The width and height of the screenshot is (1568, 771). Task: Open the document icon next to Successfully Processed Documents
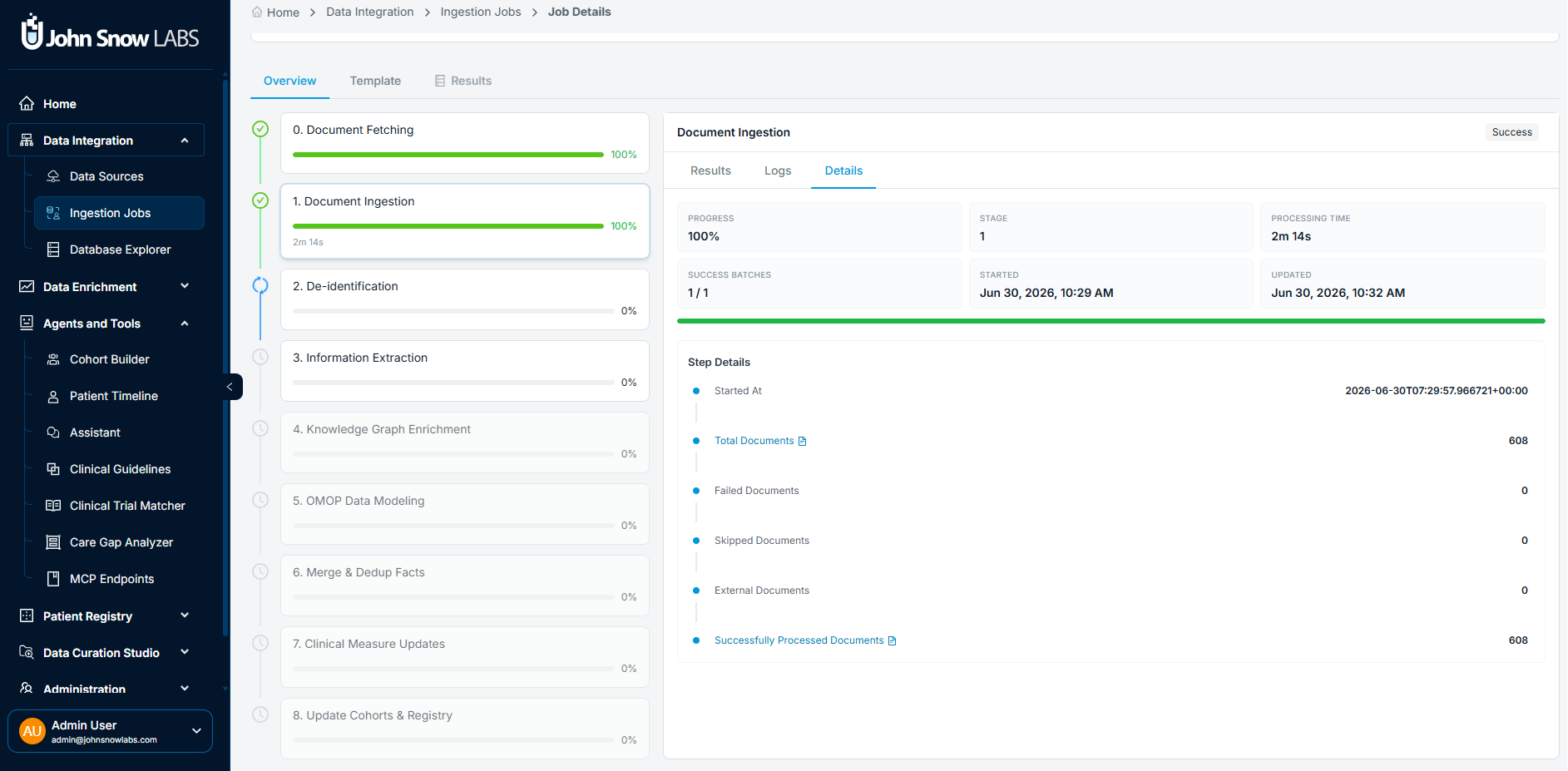(893, 640)
